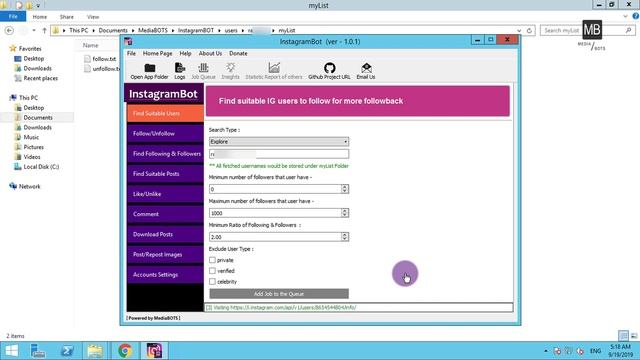Click MediaBOTS in the address path
Screen dimensions: 640x360
tap(153, 31)
